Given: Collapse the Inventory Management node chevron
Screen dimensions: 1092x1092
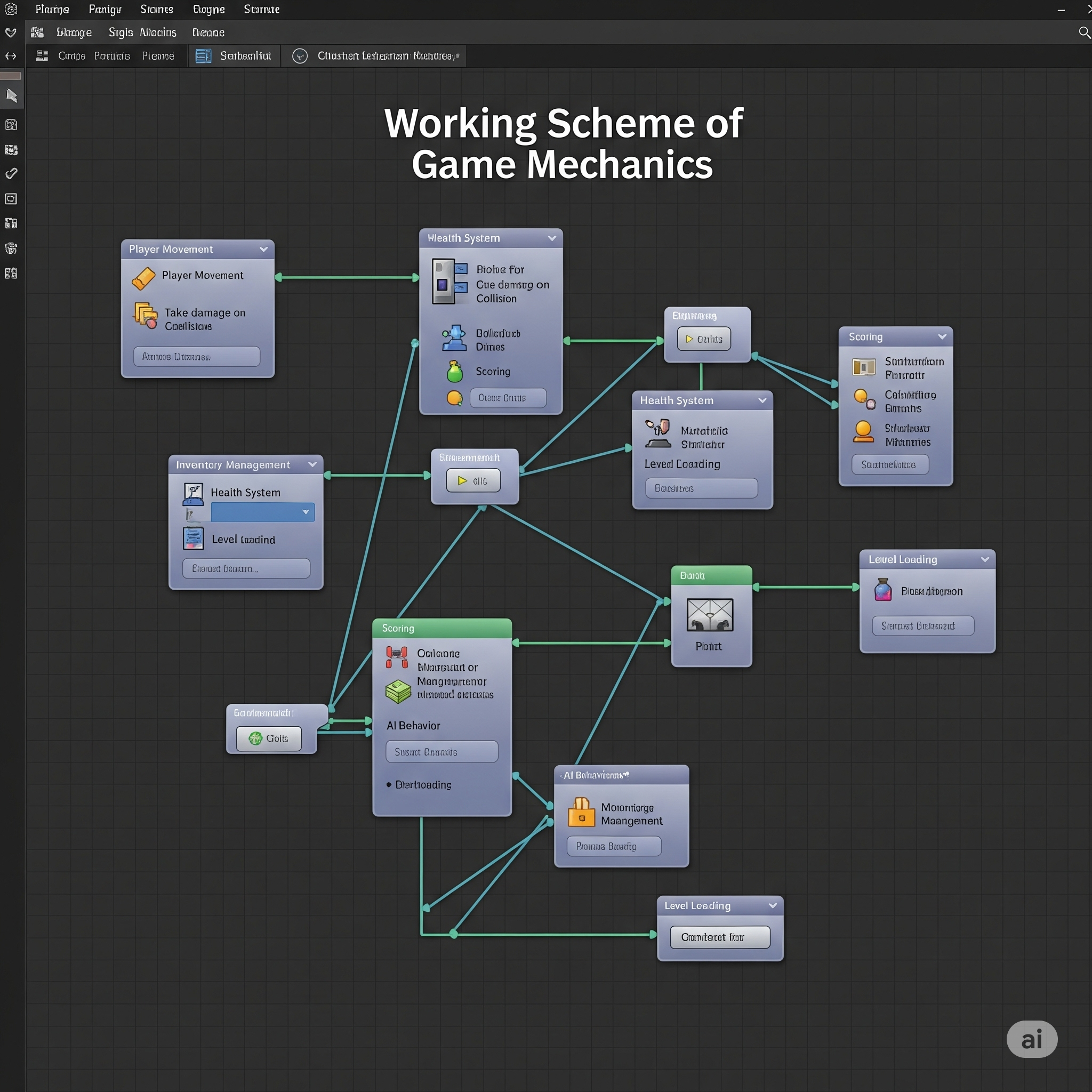Looking at the screenshot, I should pos(312,464).
